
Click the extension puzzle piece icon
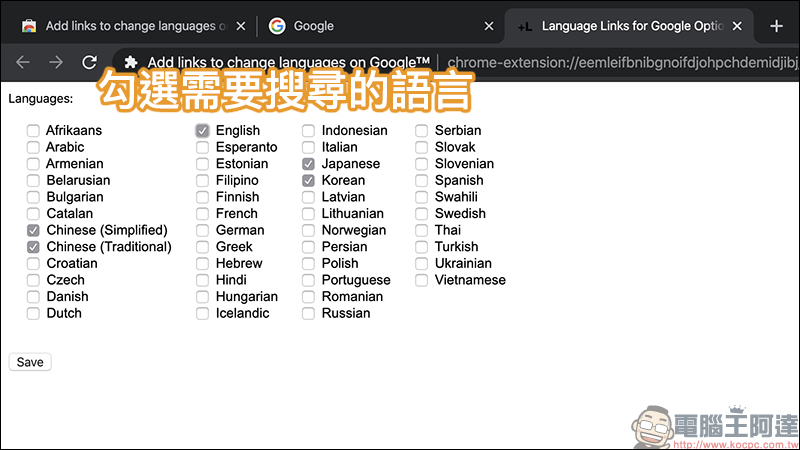pos(131,62)
